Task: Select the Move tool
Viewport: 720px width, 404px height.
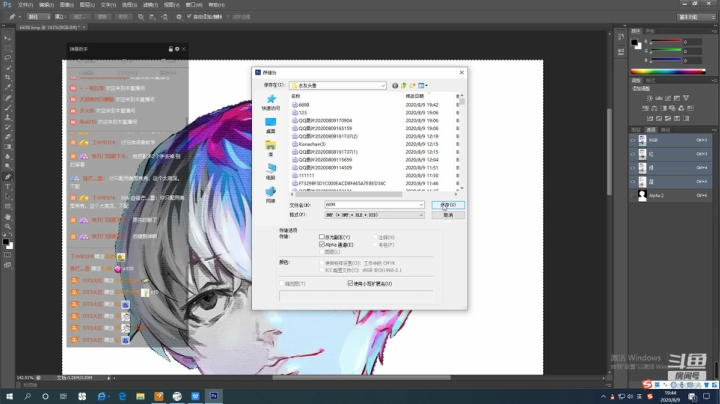Action: click(7, 38)
